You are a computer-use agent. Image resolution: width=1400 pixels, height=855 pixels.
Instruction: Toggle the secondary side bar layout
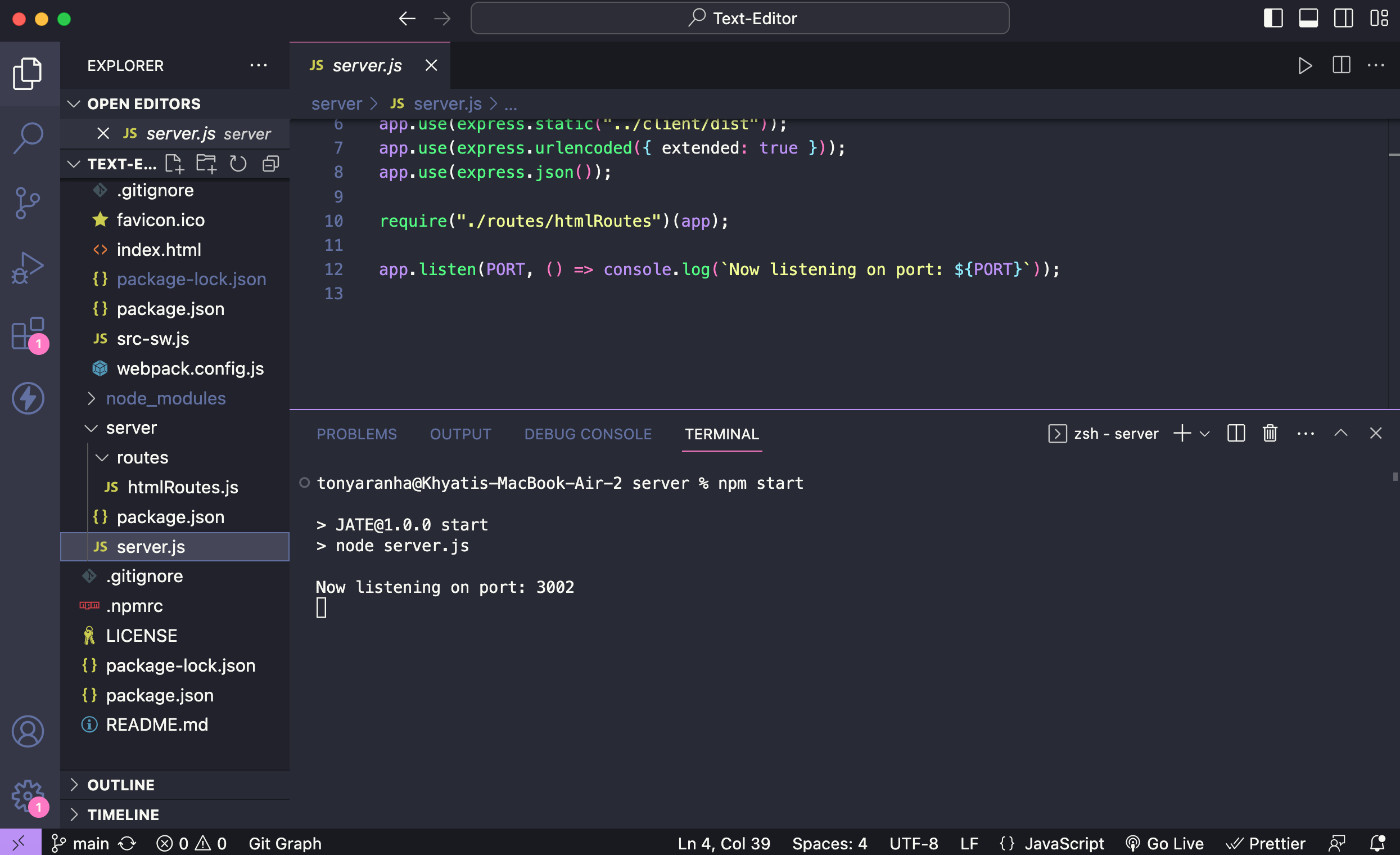(x=1343, y=18)
